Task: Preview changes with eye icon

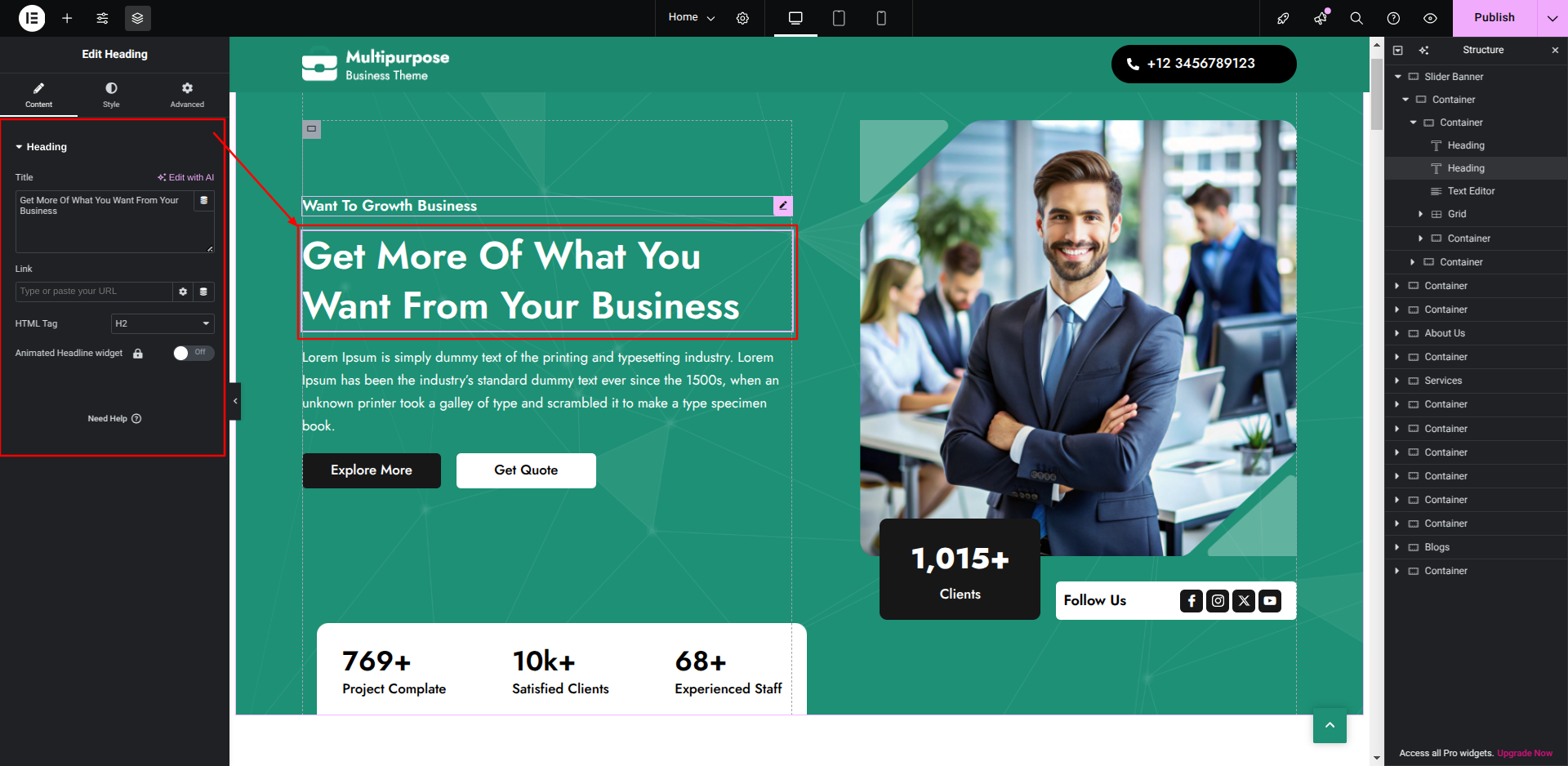Action: point(1430,18)
